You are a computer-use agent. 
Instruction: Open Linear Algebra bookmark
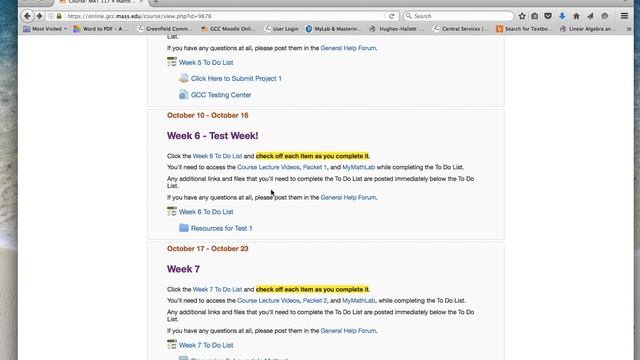coord(588,29)
